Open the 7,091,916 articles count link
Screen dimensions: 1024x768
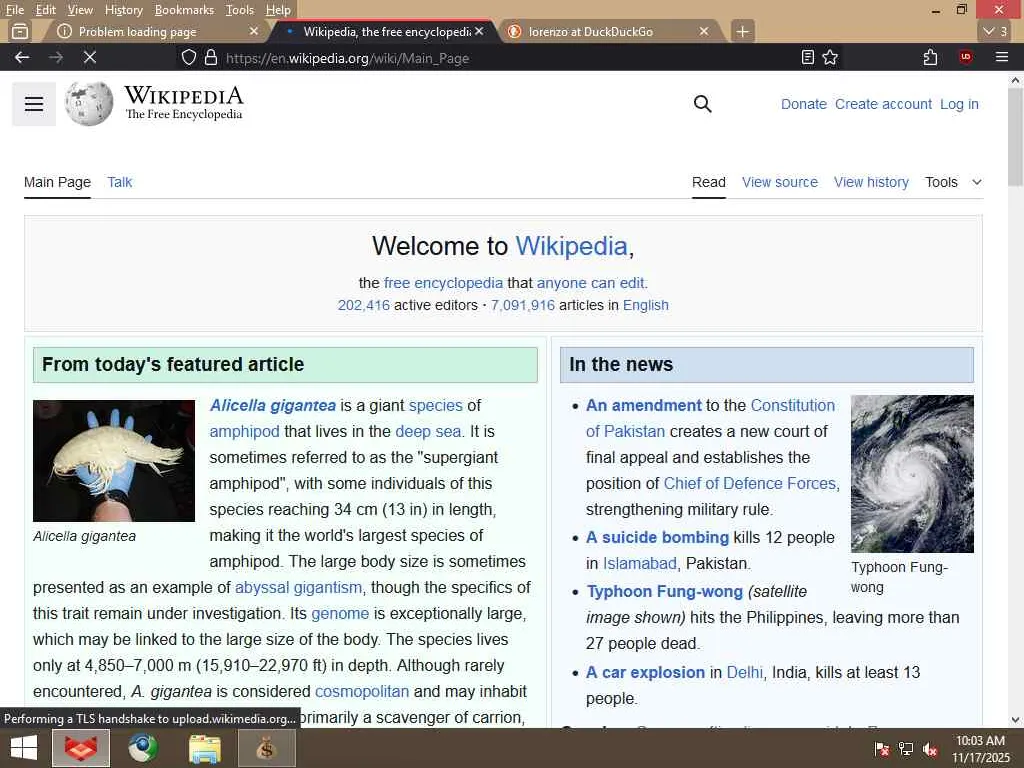click(x=522, y=305)
